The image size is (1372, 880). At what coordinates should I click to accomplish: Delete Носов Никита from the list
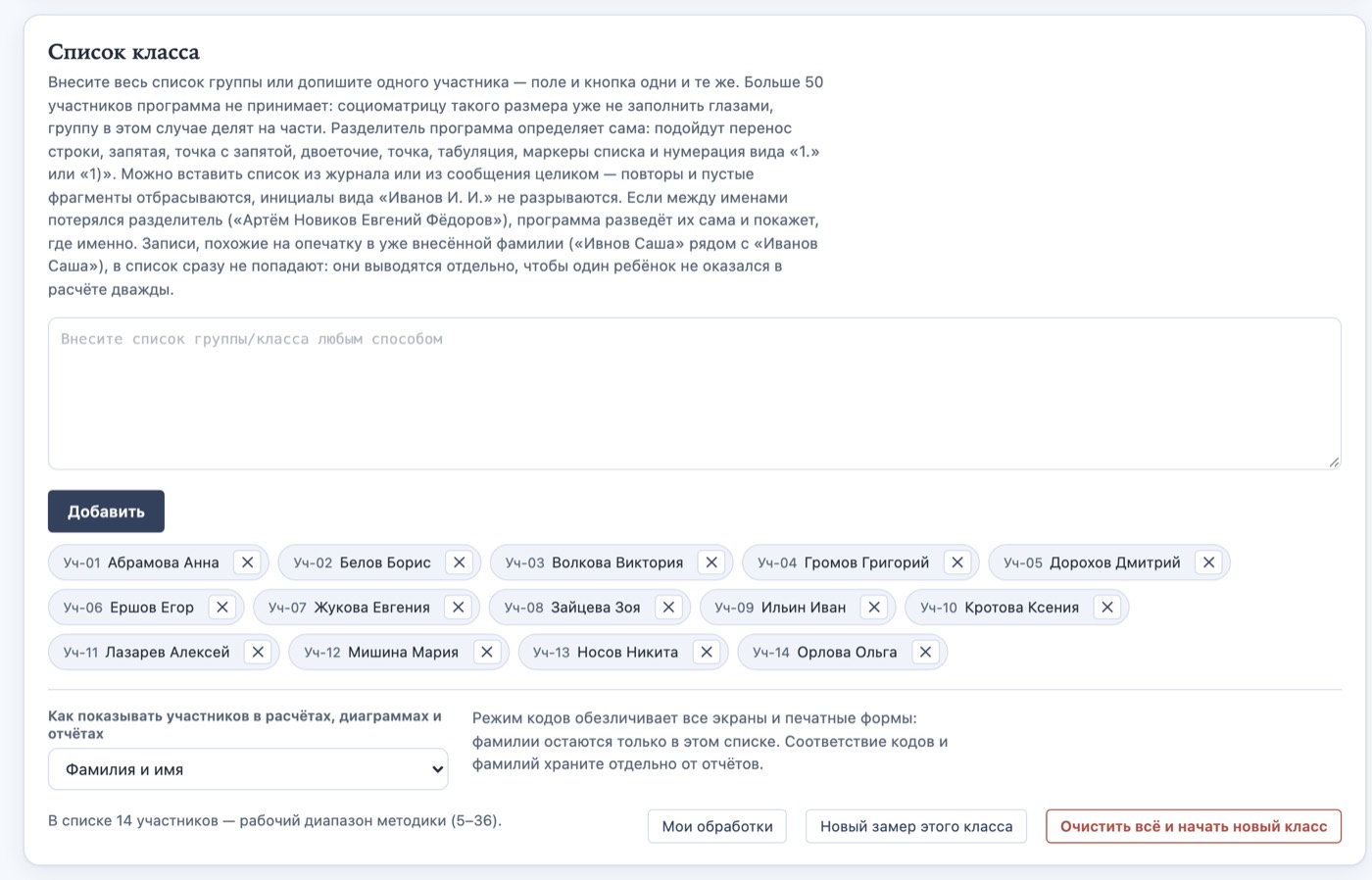(707, 653)
